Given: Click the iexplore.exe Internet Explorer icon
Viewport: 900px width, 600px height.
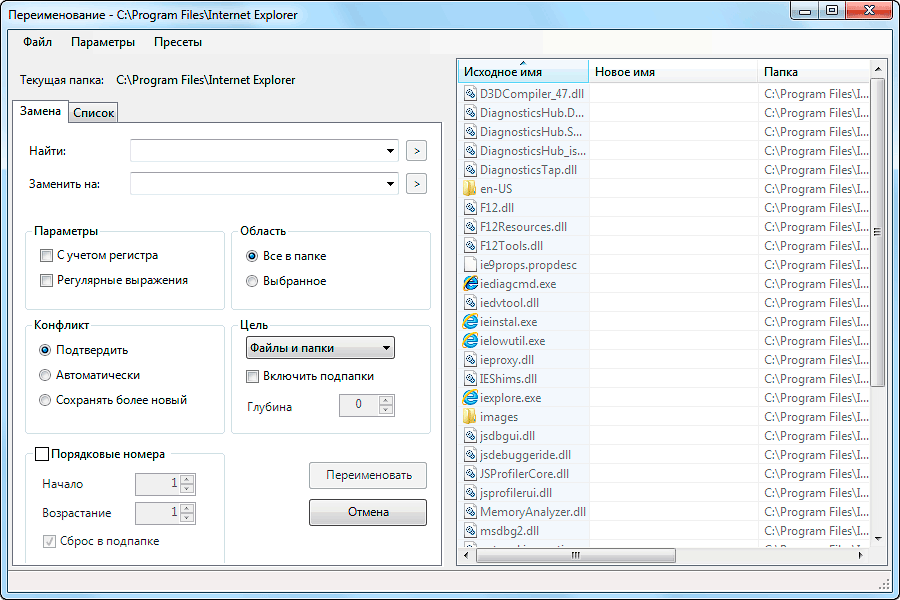Looking at the screenshot, I should click(x=470, y=398).
